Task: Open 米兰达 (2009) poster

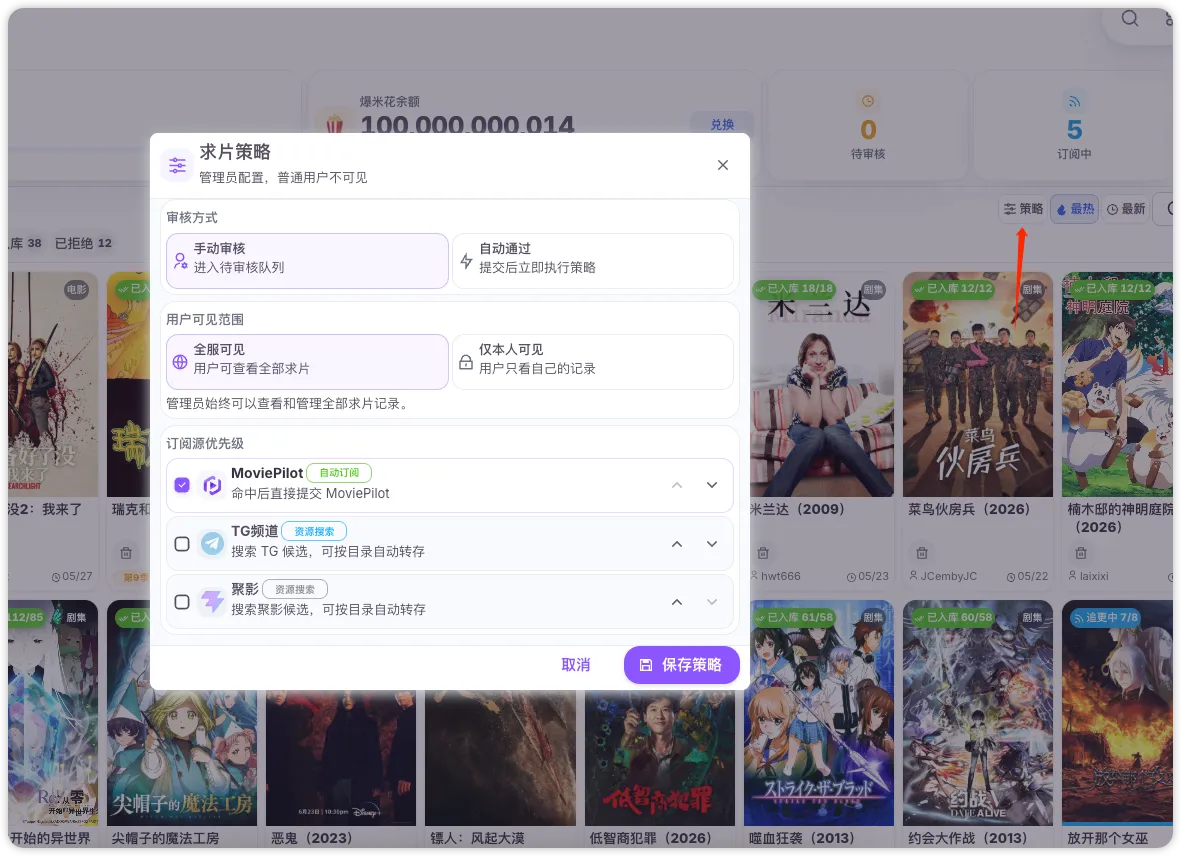Action: (x=822, y=384)
